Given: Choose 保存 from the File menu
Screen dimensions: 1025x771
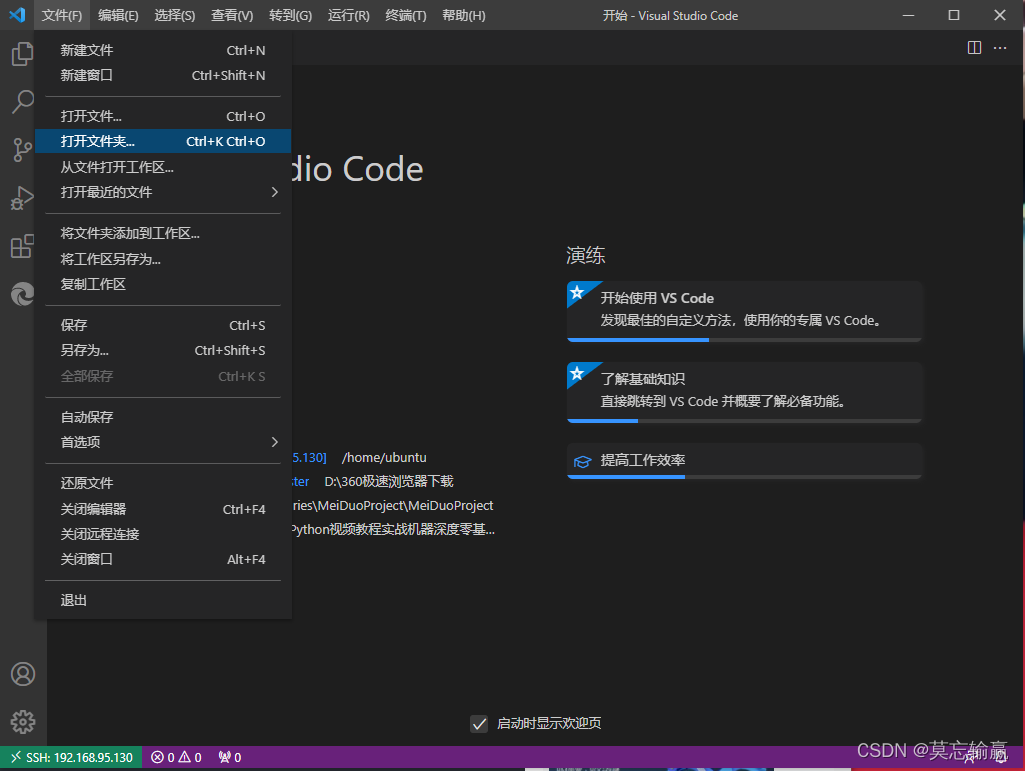Looking at the screenshot, I should click(x=163, y=325).
